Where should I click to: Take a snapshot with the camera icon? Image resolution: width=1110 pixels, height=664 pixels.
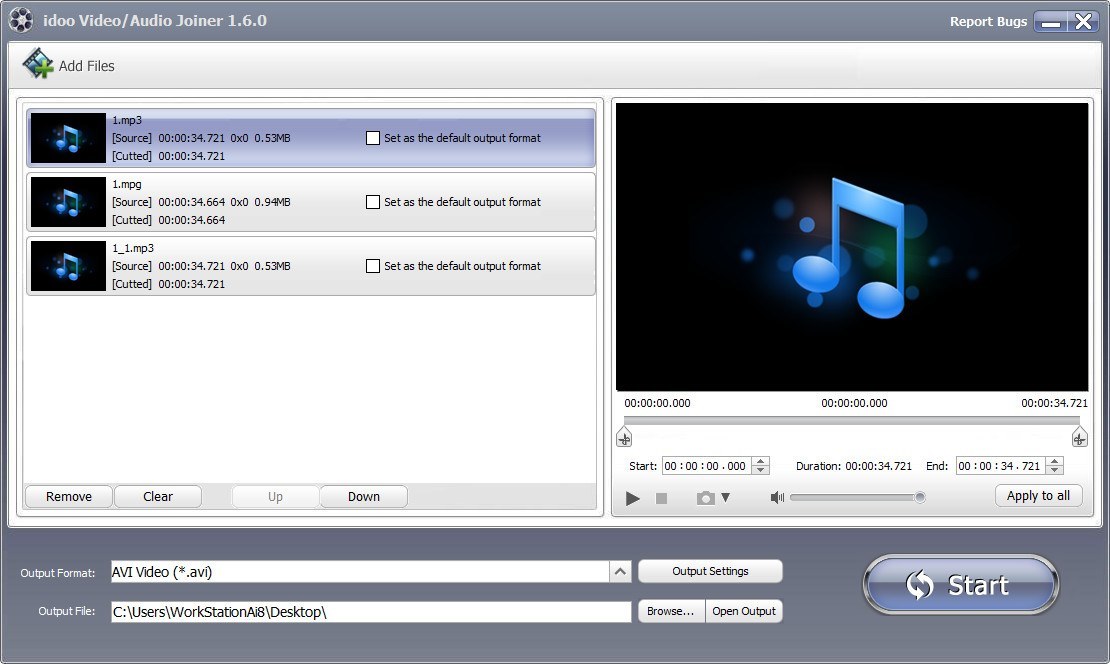click(x=703, y=496)
